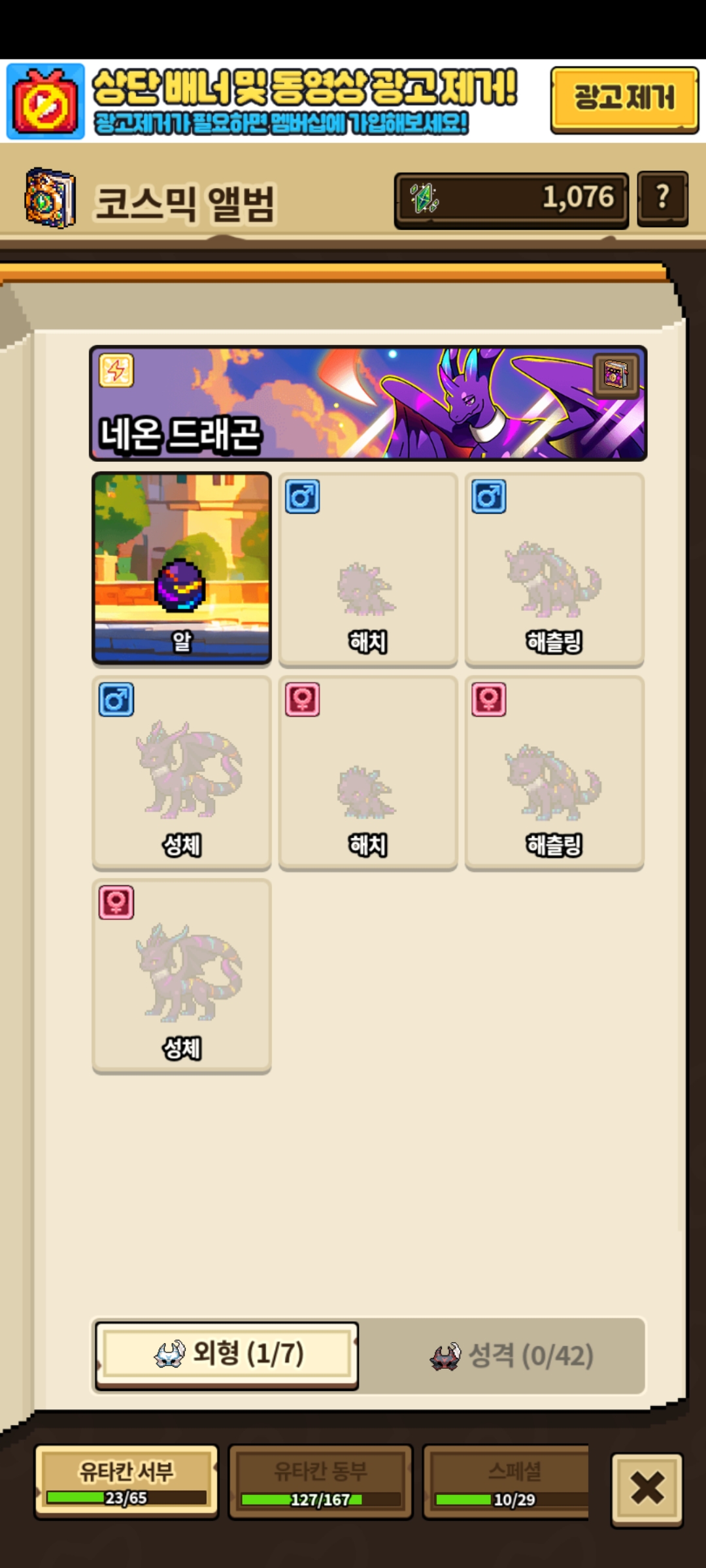This screenshot has width=706, height=1568.
Task: Tap the lightning element icon on banner
Action: pos(116,370)
